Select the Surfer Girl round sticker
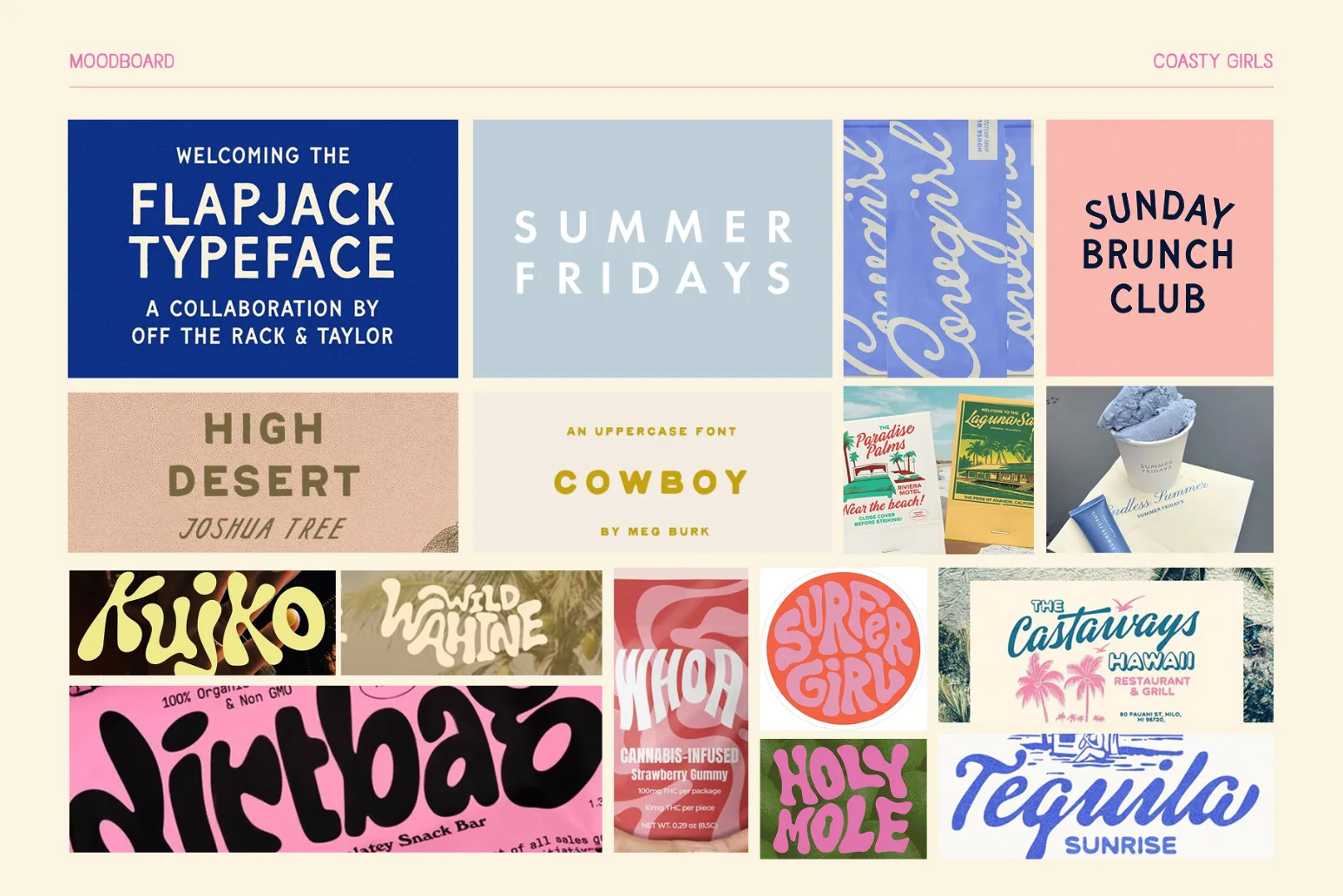The height and width of the screenshot is (896, 1343). tap(843, 649)
